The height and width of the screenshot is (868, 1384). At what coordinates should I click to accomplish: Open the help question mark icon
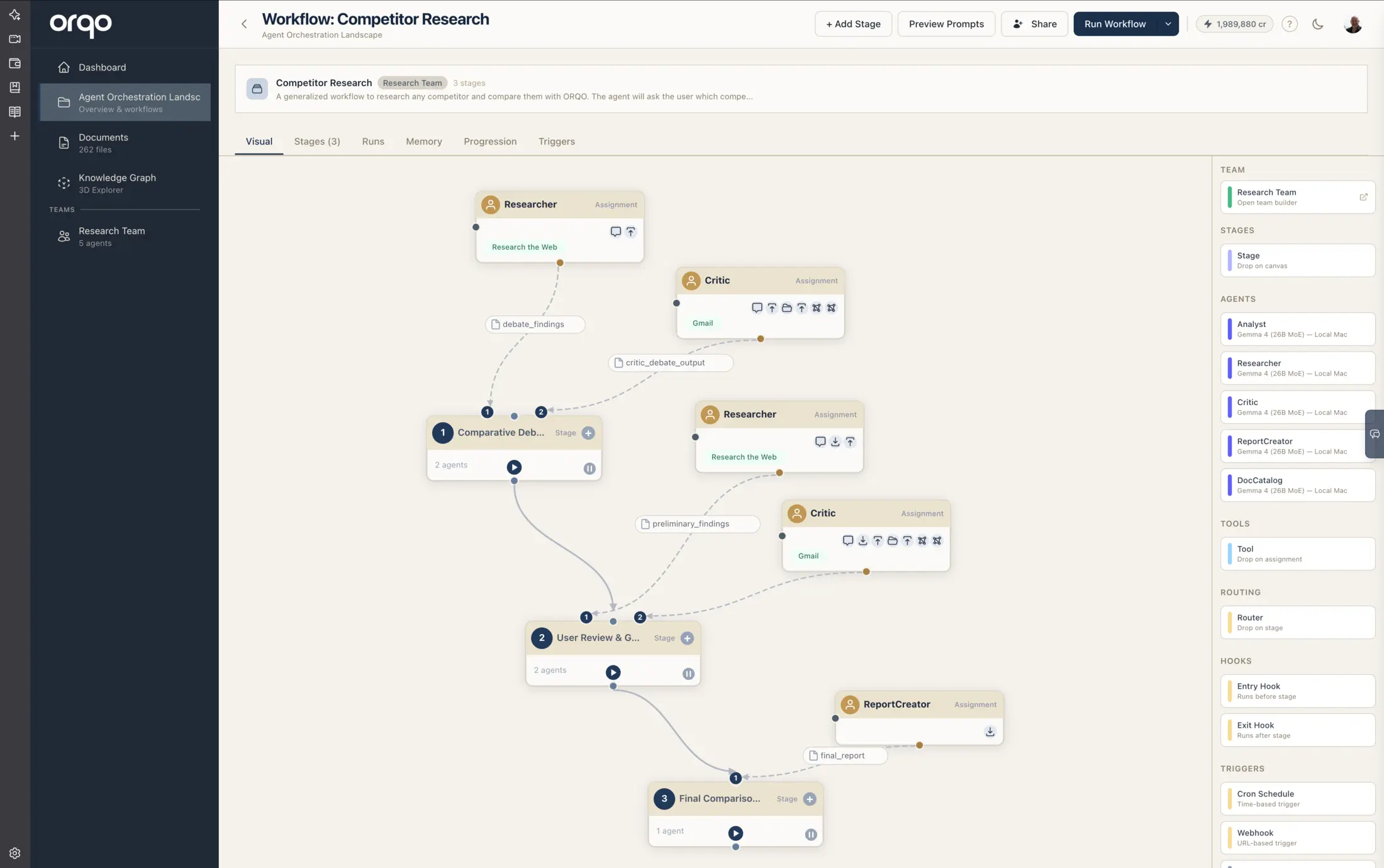pyautogui.click(x=1290, y=24)
